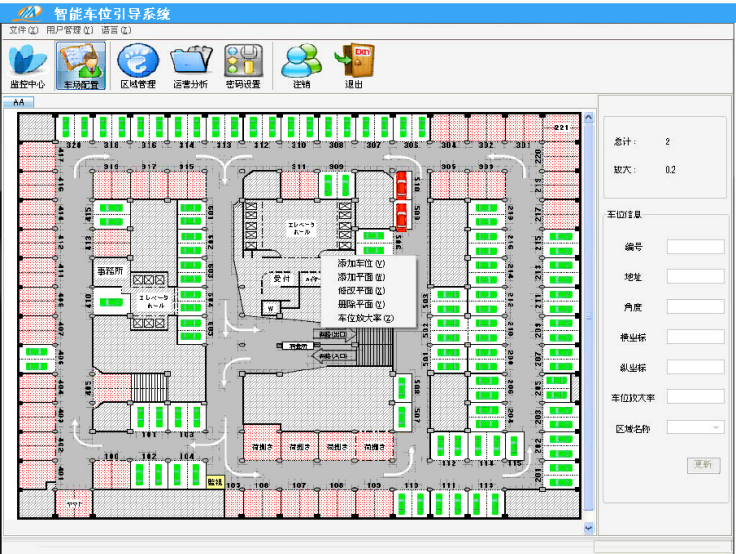Select the 车场配置 toolbar icon
The height and width of the screenshot is (554, 736).
[x=82, y=66]
